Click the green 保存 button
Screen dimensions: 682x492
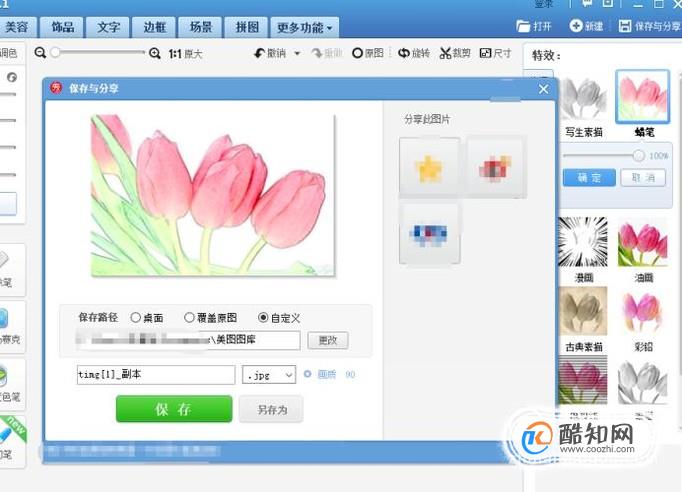[174, 409]
